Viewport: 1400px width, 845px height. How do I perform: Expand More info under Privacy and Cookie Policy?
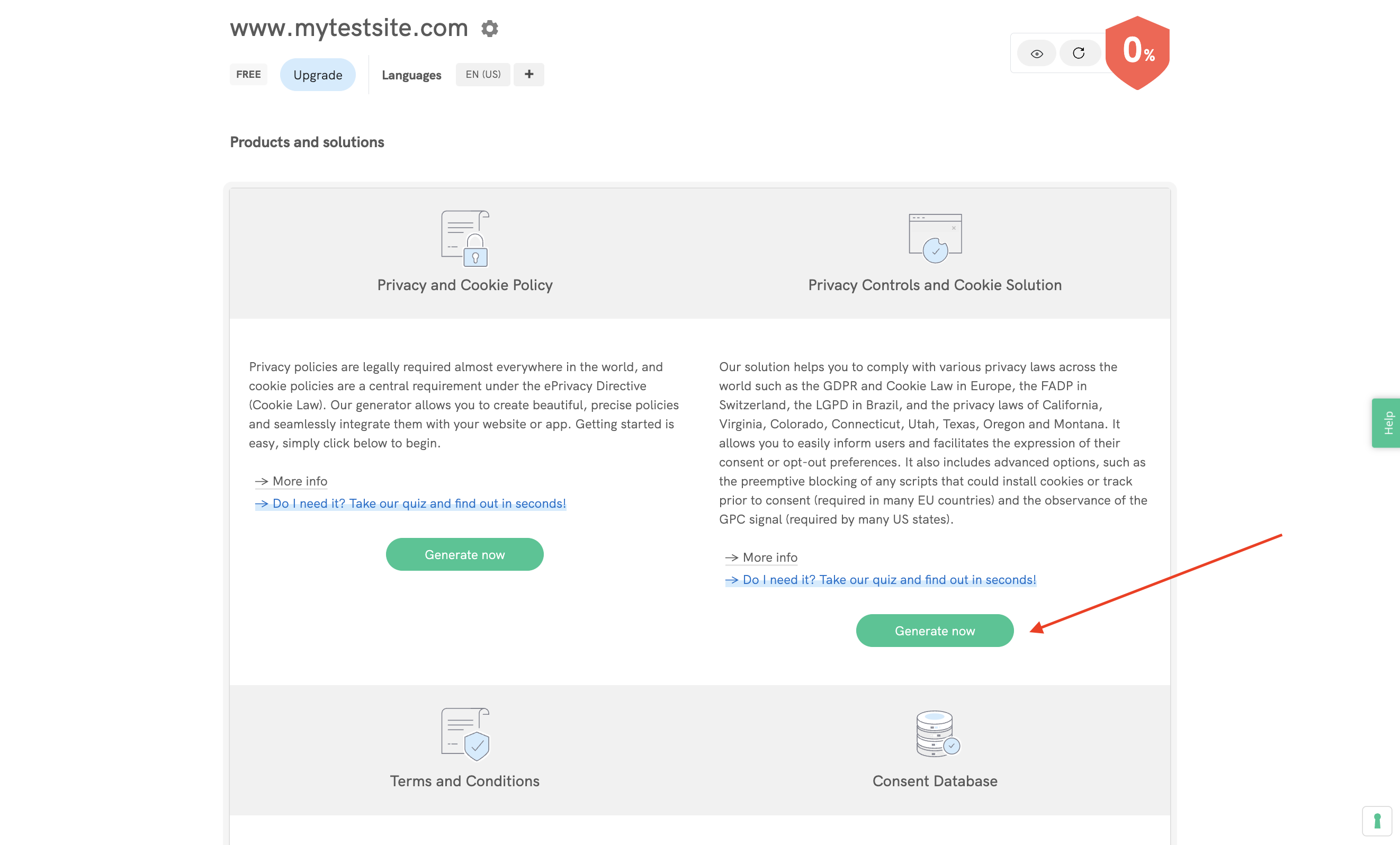tap(291, 481)
